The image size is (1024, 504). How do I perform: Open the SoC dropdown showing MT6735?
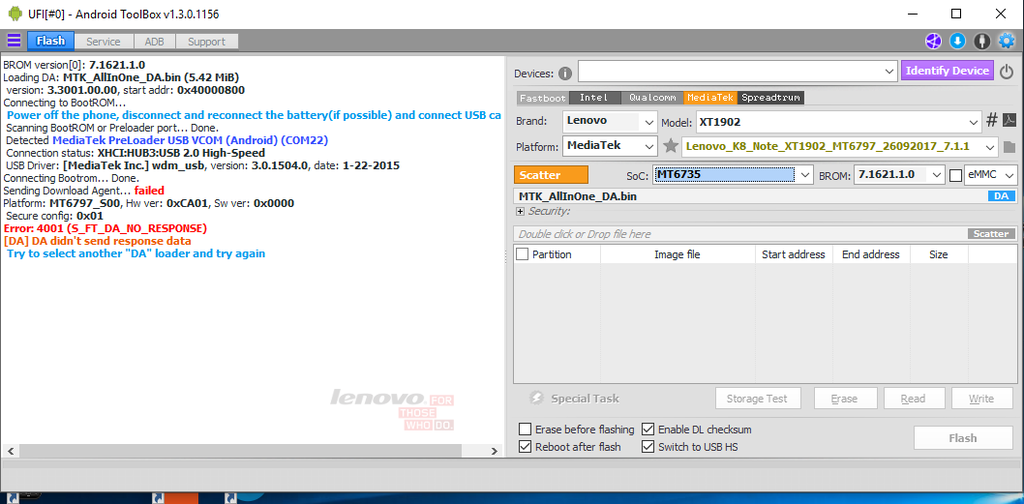click(x=805, y=175)
